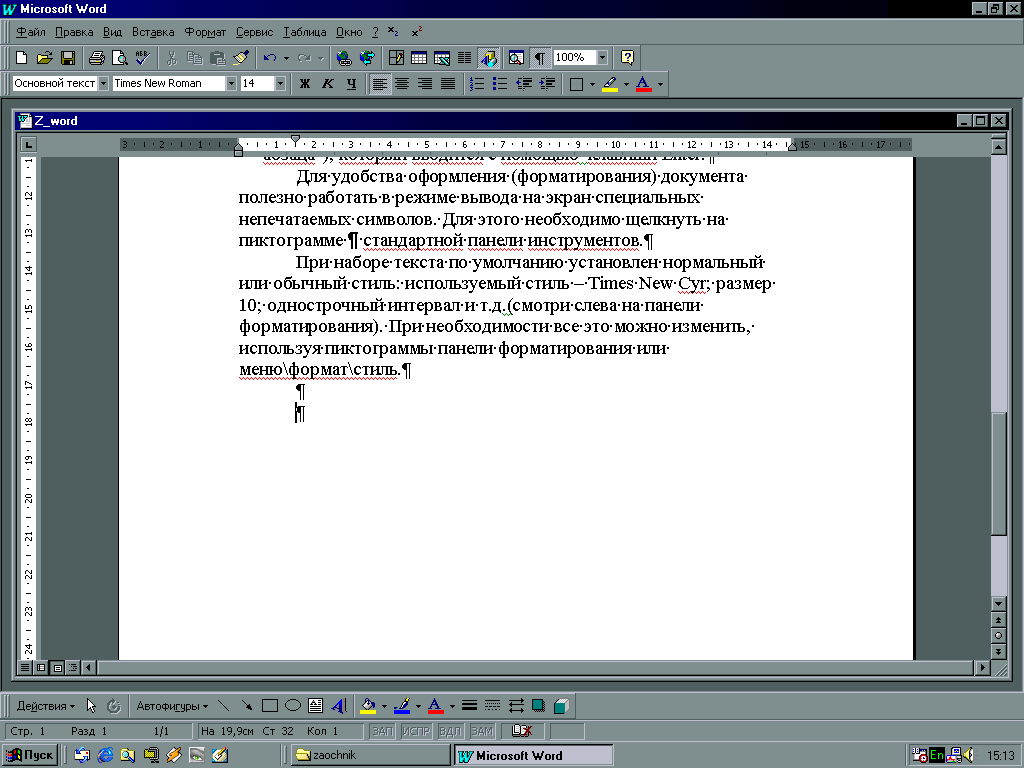This screenshot has height=768, width=1024.
Task: Toggle ИСПР track changes in status bar
Action: tap(415, 731)
